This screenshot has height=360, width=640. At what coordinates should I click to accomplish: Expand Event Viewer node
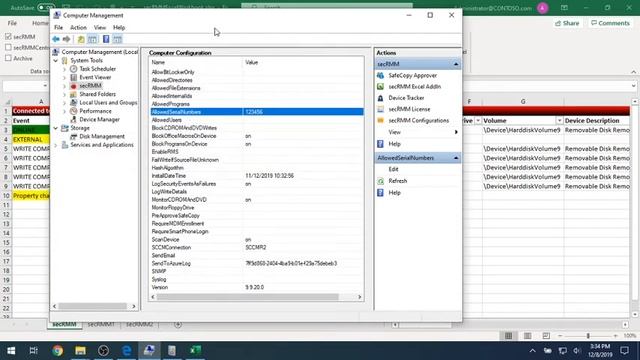pos(64,77)
